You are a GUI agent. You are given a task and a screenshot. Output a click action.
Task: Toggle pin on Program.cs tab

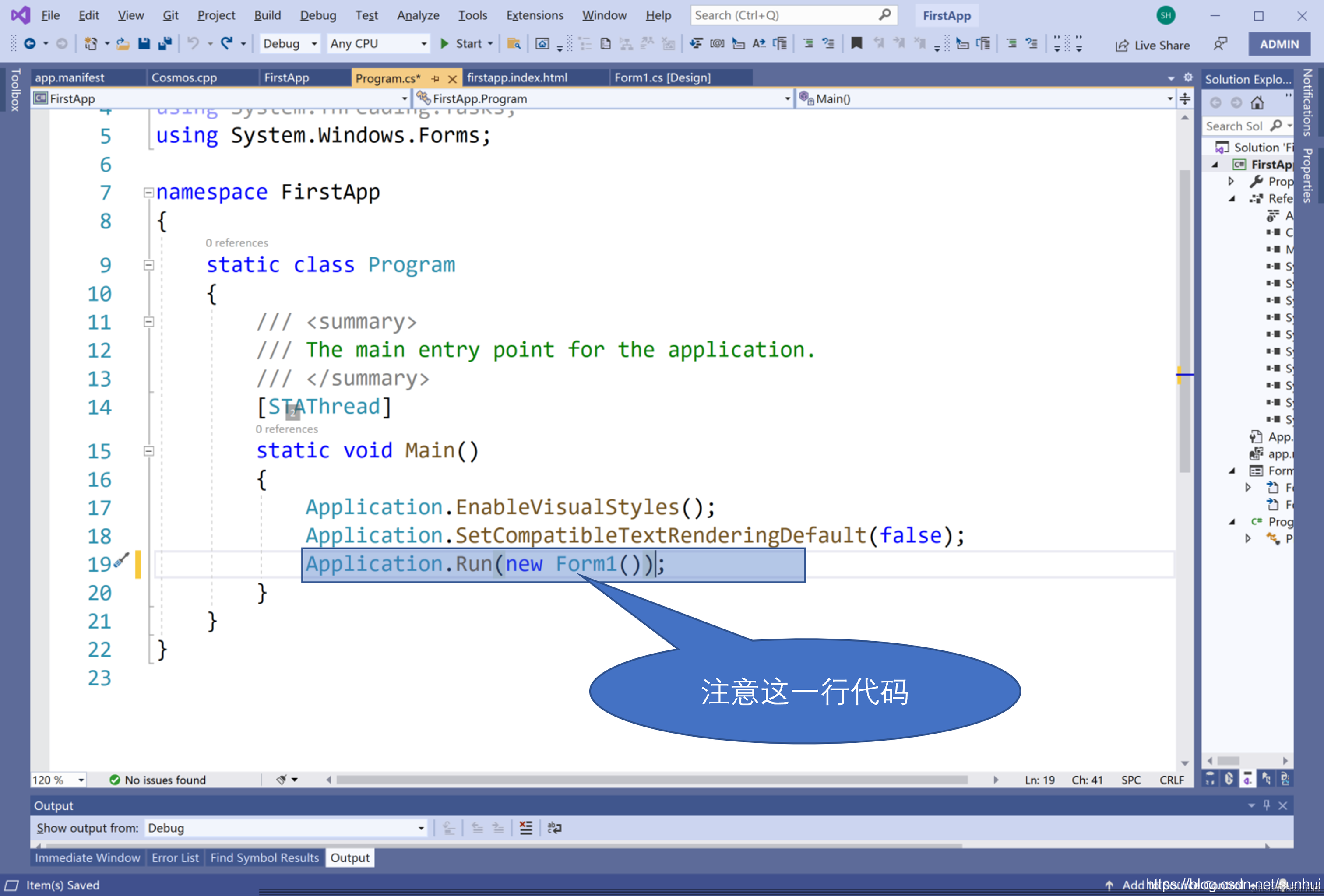point(436,79)
